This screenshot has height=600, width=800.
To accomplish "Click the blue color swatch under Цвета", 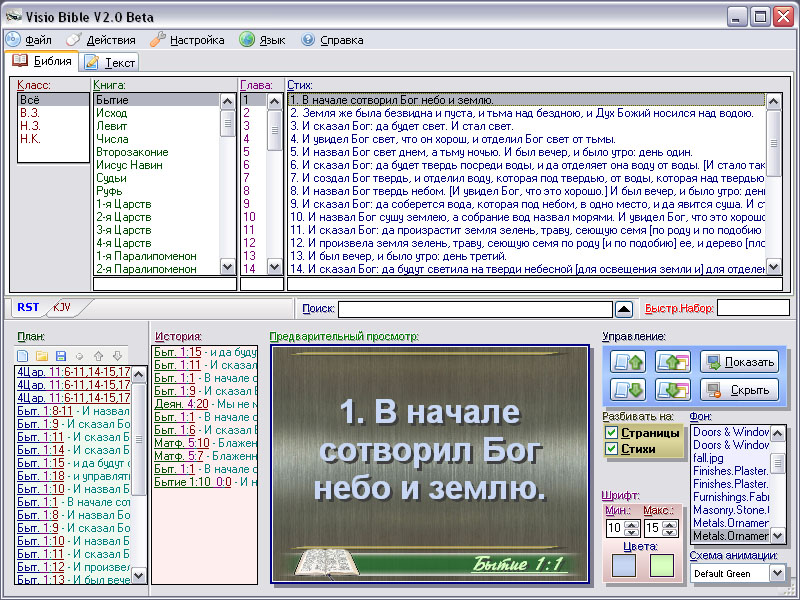I will (622, 566).
